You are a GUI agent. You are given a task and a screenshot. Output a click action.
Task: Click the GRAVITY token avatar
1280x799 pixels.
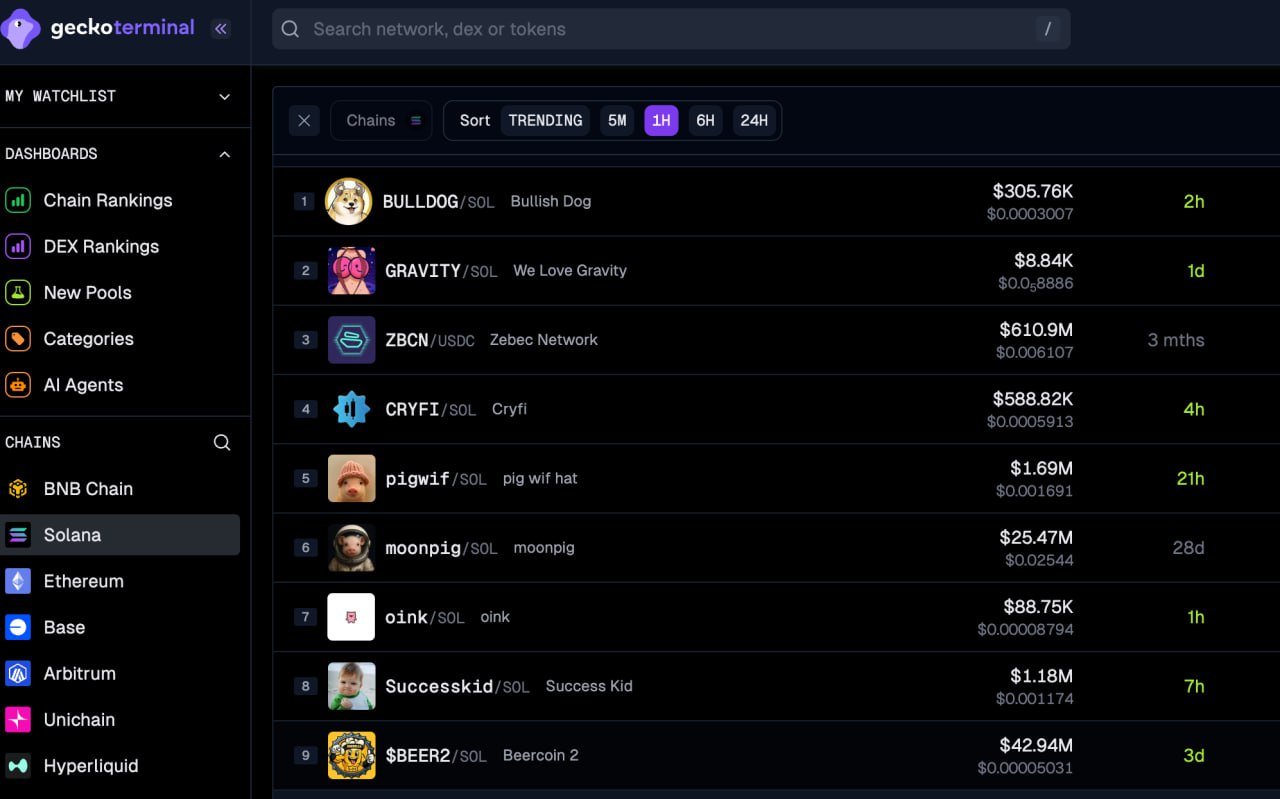point(351,270)
